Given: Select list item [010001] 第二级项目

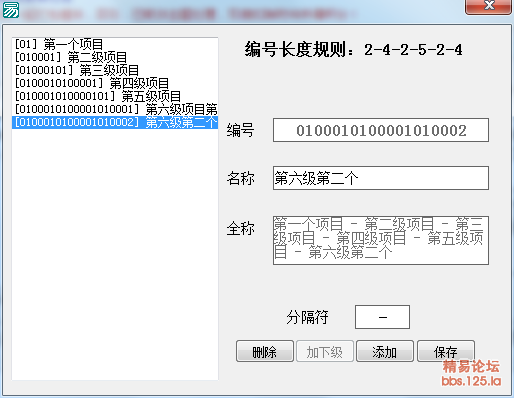Looking at the screenshot, I should (115, 57).
